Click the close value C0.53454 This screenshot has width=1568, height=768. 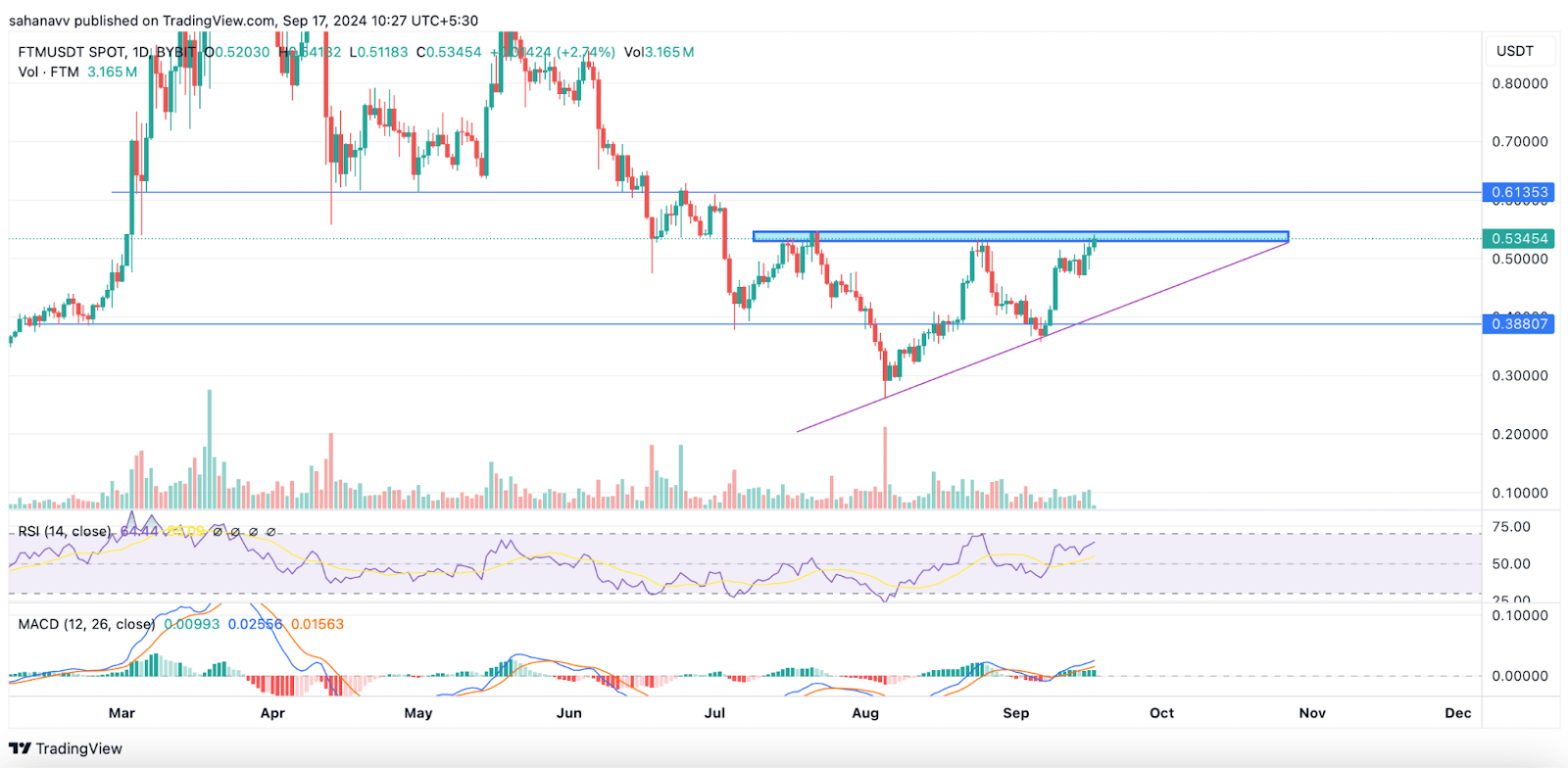click(449, 52)
